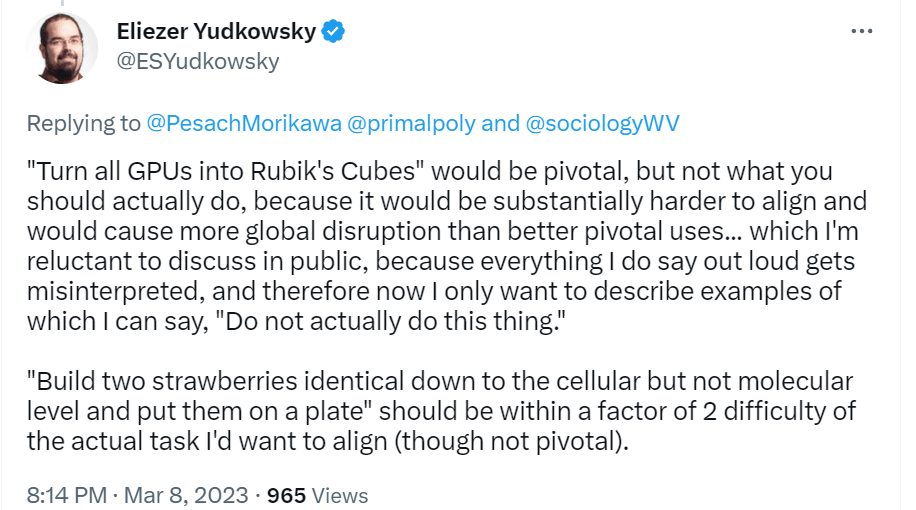Open the 8:14 PM timestamp link
The image size is (916, 510).
(67, 495)
